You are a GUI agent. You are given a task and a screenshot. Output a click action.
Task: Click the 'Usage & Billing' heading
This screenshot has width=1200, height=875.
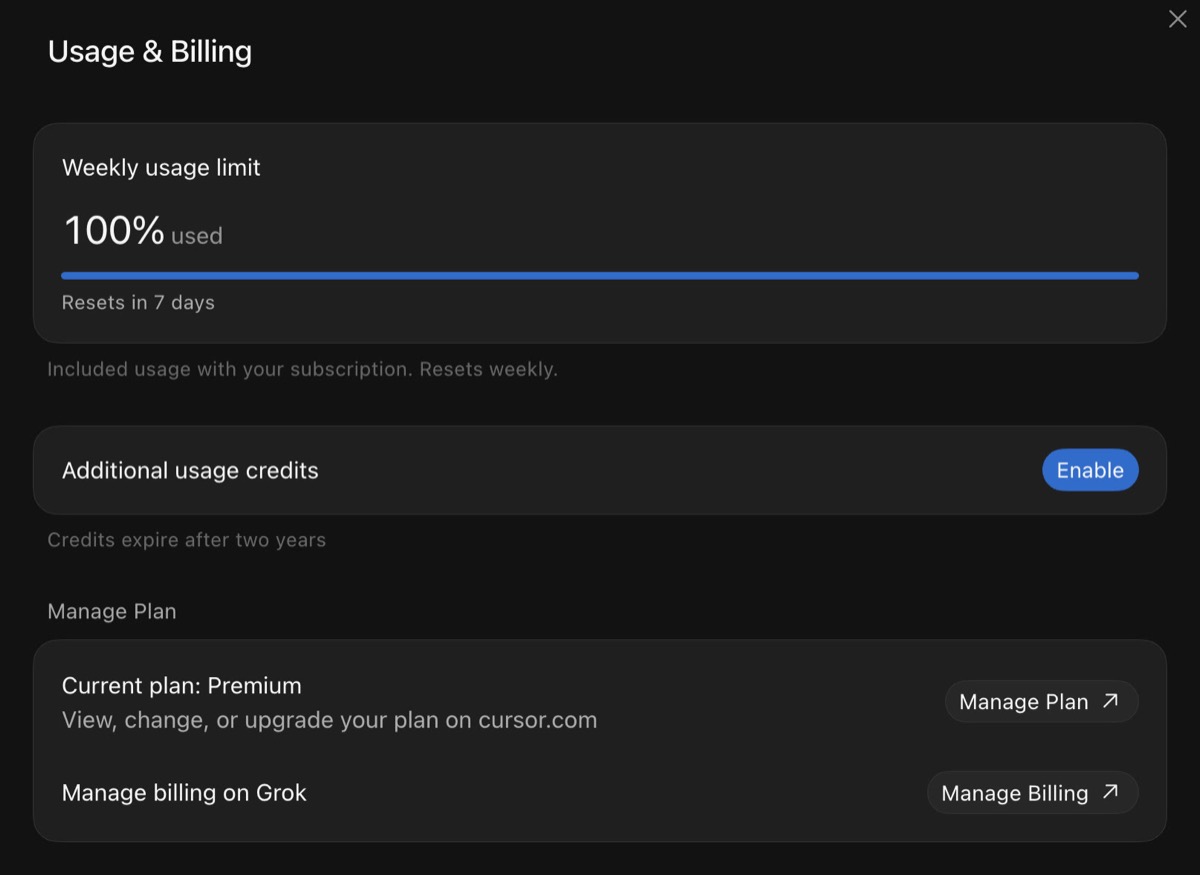pyautogui.click(x=150, y=52)
